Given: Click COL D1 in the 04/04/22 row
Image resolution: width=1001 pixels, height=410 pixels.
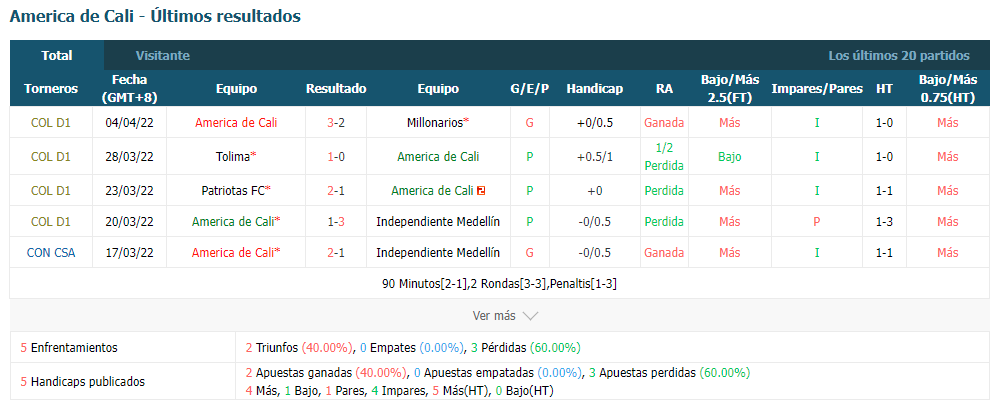Looking at the screenshot, I should (51, 123).
